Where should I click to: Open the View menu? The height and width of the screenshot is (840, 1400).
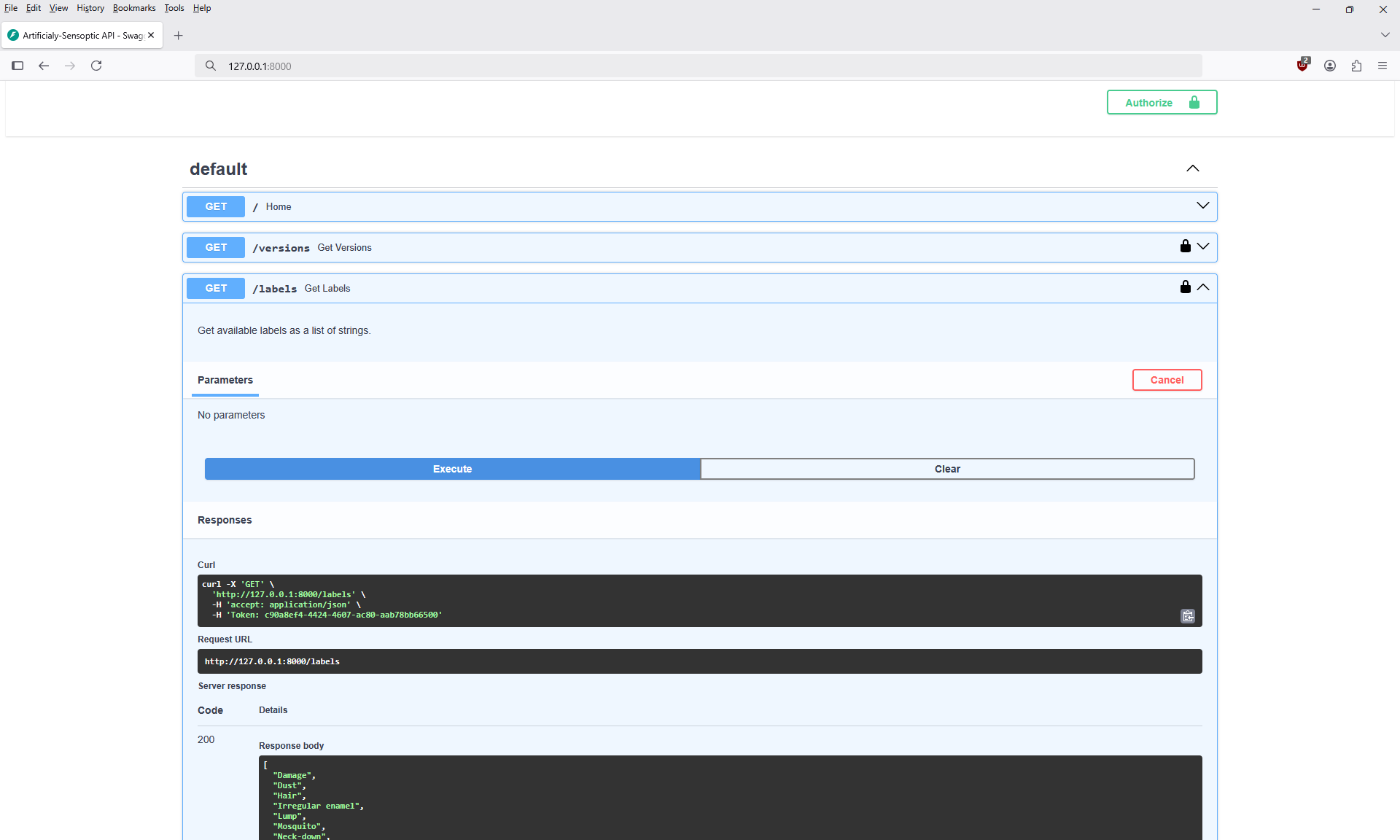[x=58, y=8]
